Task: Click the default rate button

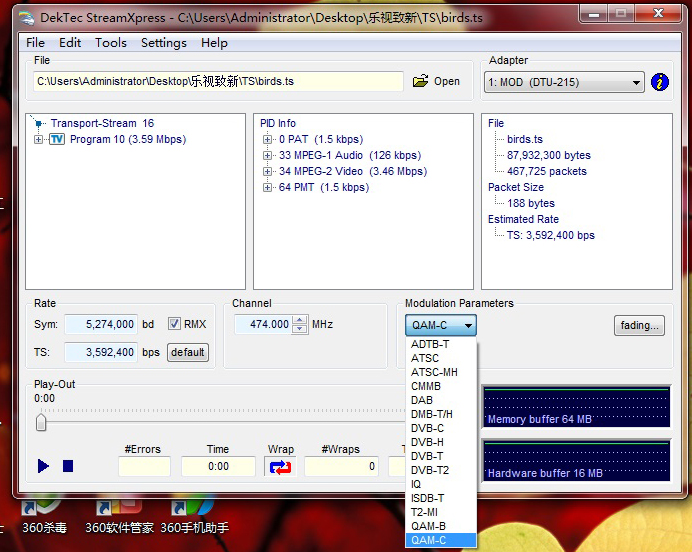Action: click(x=187, y=352)
